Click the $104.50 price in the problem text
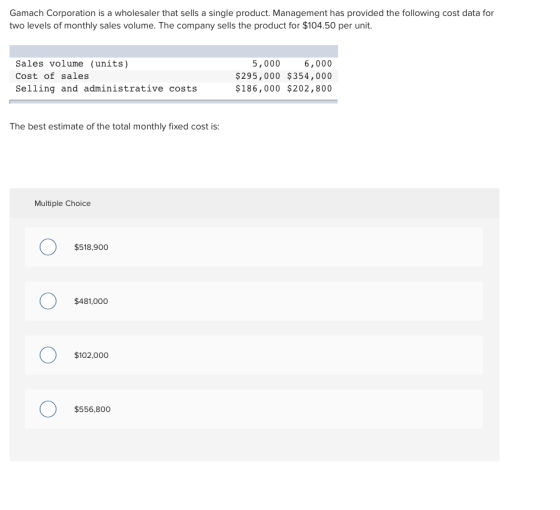560x510 pixels. pyautogui.click(x=319, y=26)
